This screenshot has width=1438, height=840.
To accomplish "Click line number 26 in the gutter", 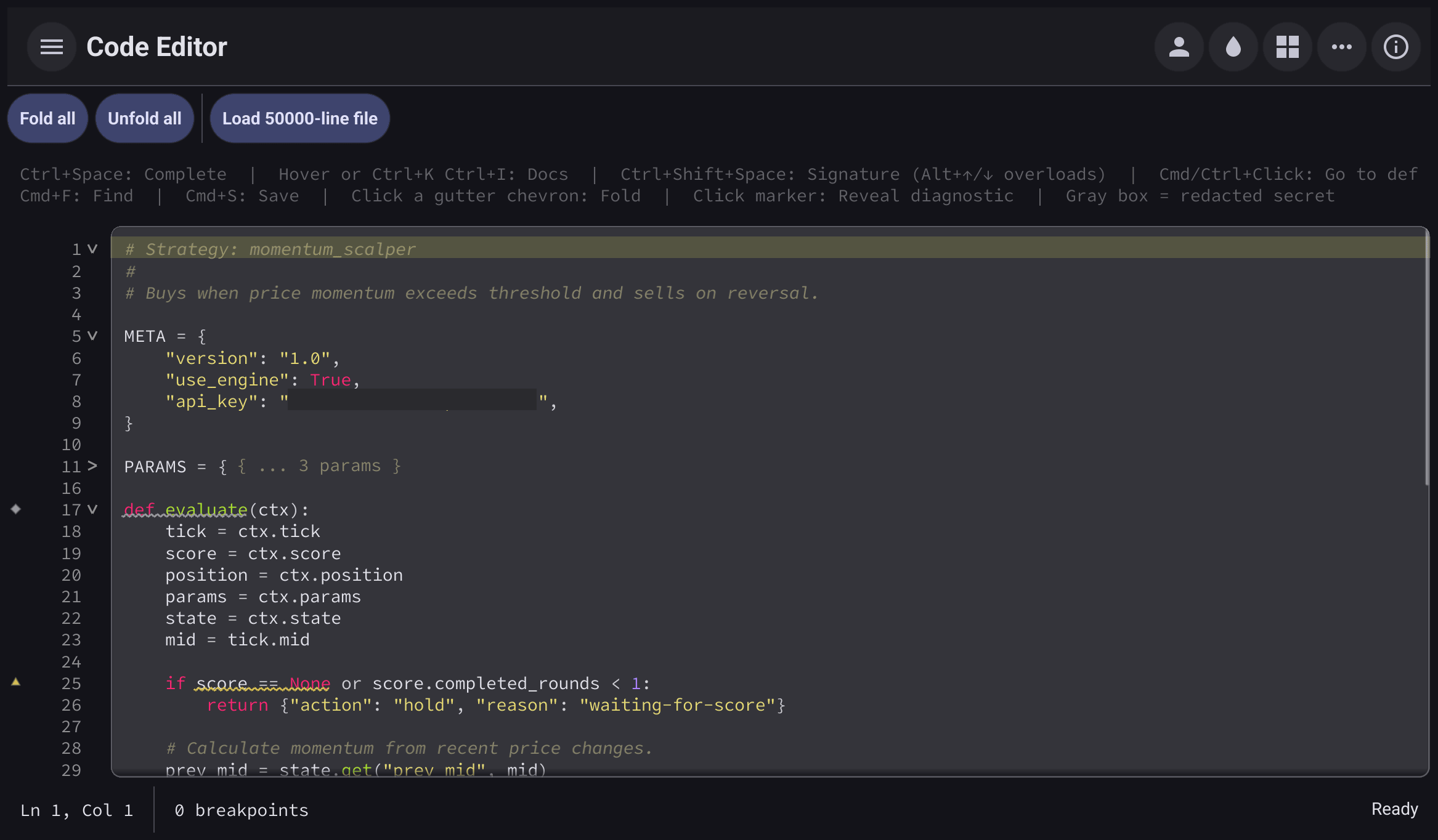I will coord(71,705).
